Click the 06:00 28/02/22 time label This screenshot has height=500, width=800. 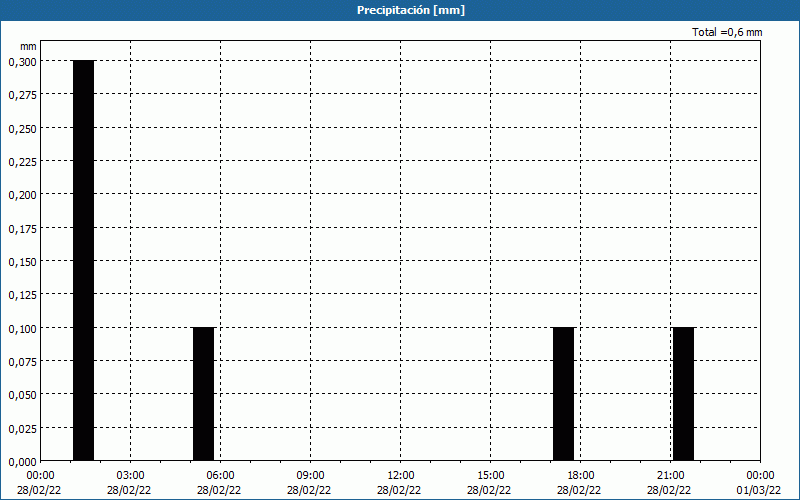click(219, 483)
